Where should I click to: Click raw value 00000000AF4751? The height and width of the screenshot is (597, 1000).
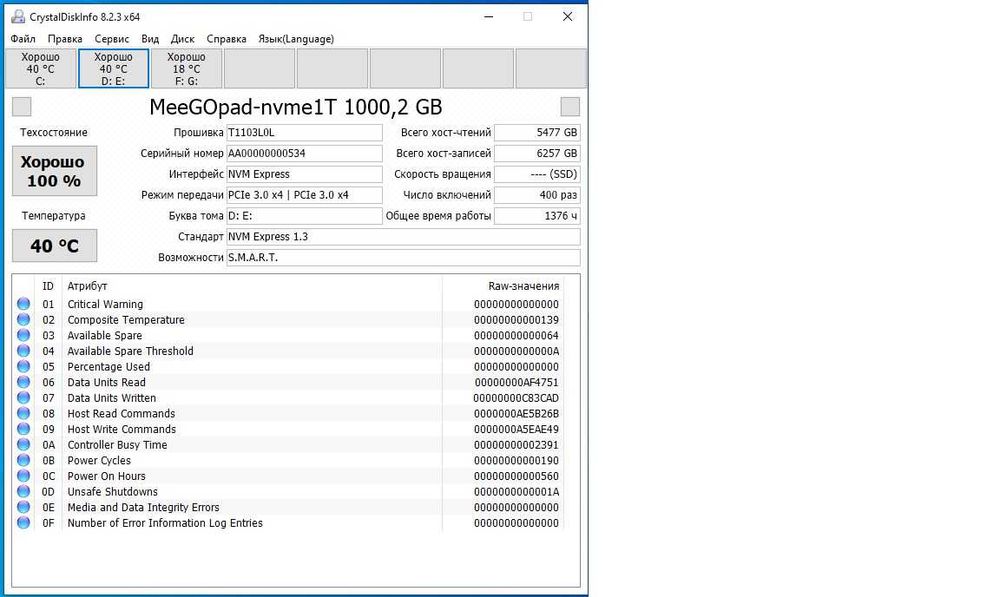(516, 382)
